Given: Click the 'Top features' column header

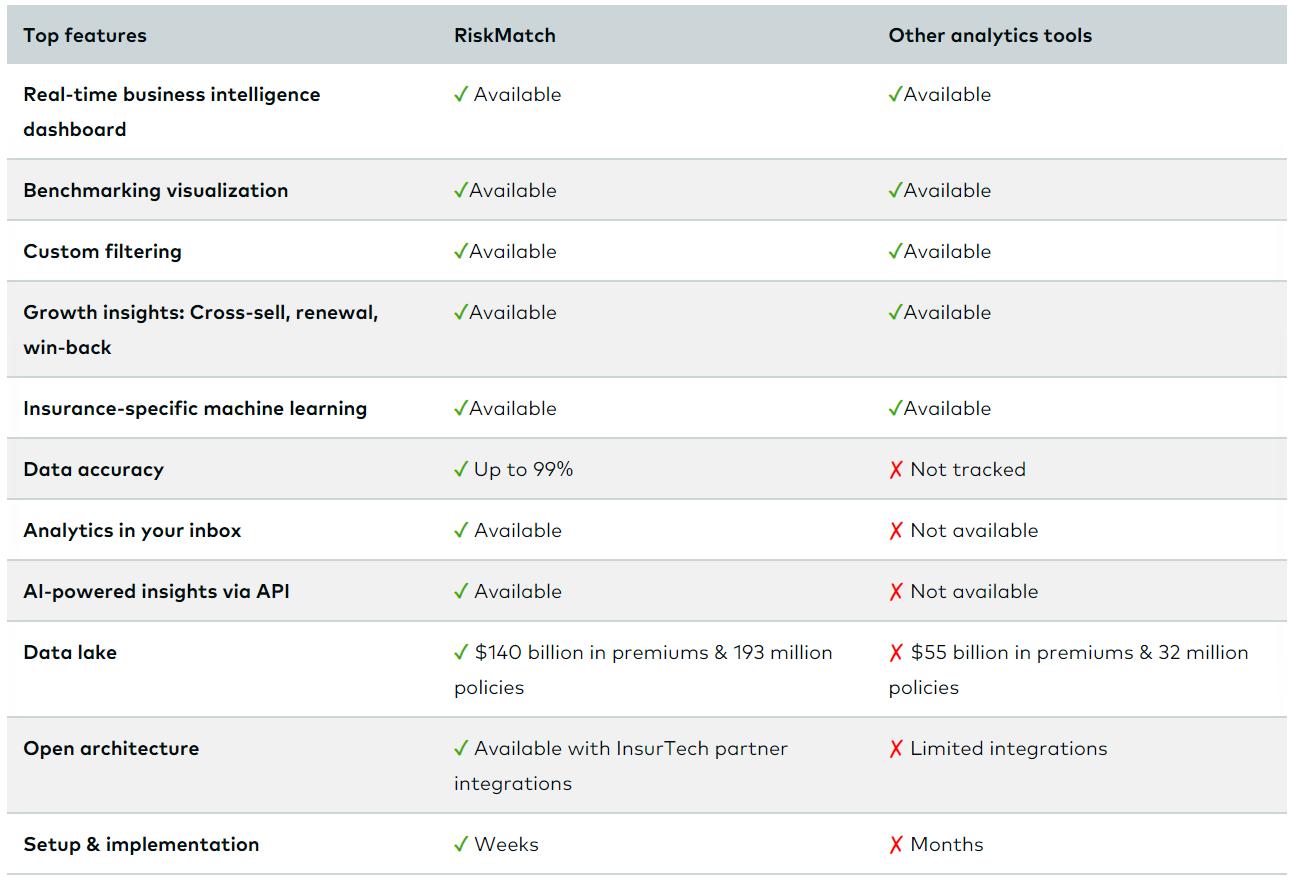Looking at the screenshot, I should click(x=85, y=36).
